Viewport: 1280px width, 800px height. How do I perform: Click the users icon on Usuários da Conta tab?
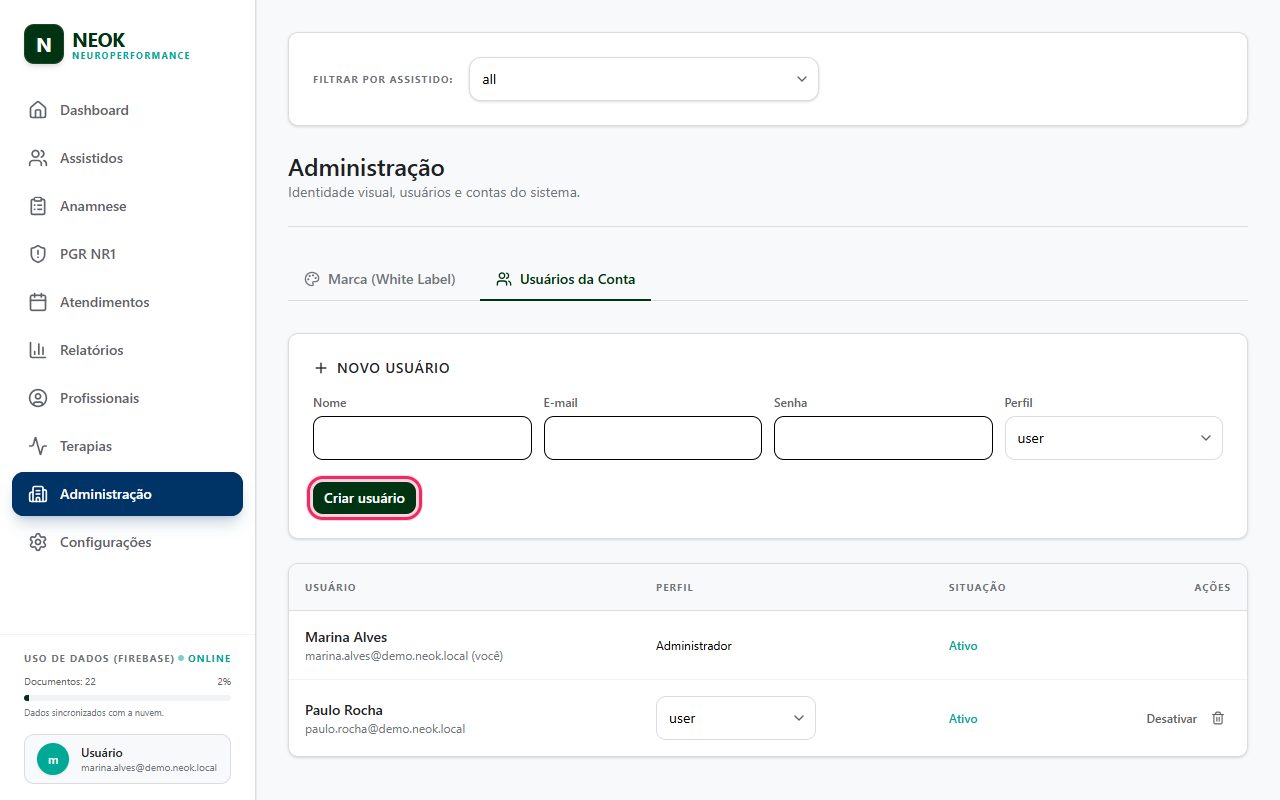pos(504,279)
